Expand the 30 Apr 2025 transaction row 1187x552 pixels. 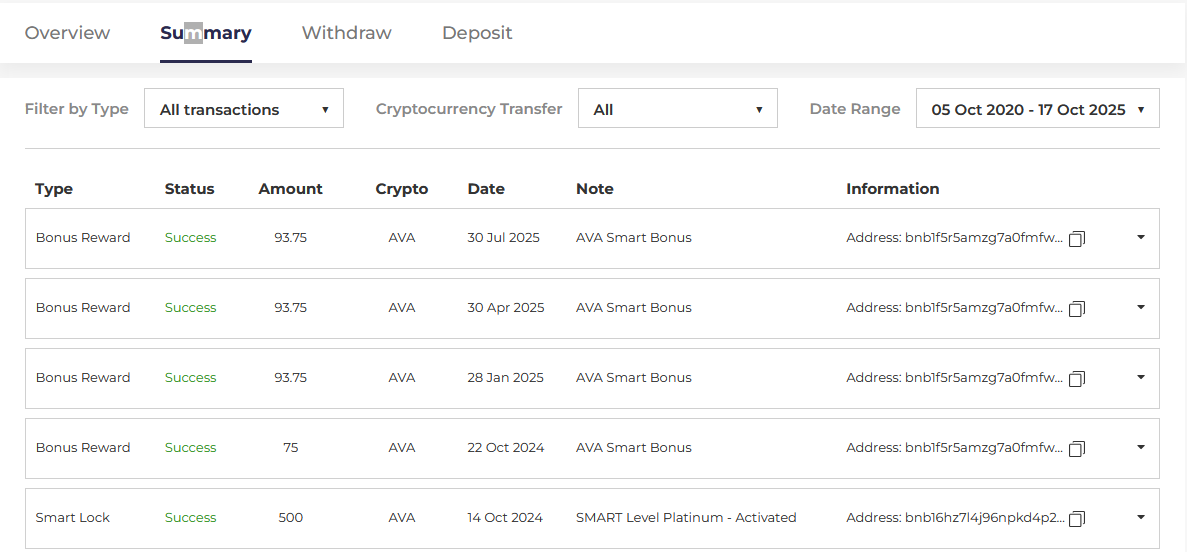click(x=1141, y=307)
